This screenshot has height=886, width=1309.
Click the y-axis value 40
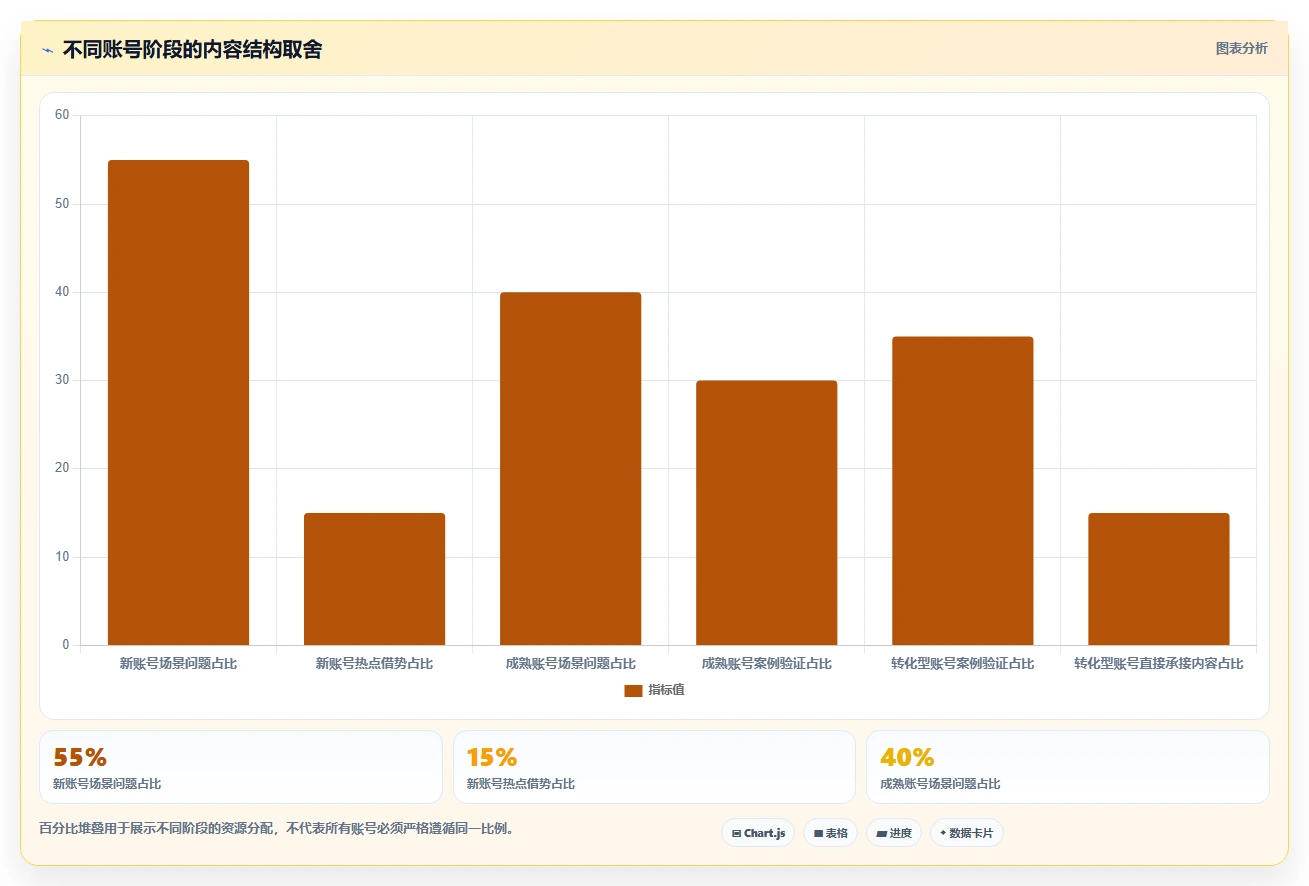coord(62,292)
